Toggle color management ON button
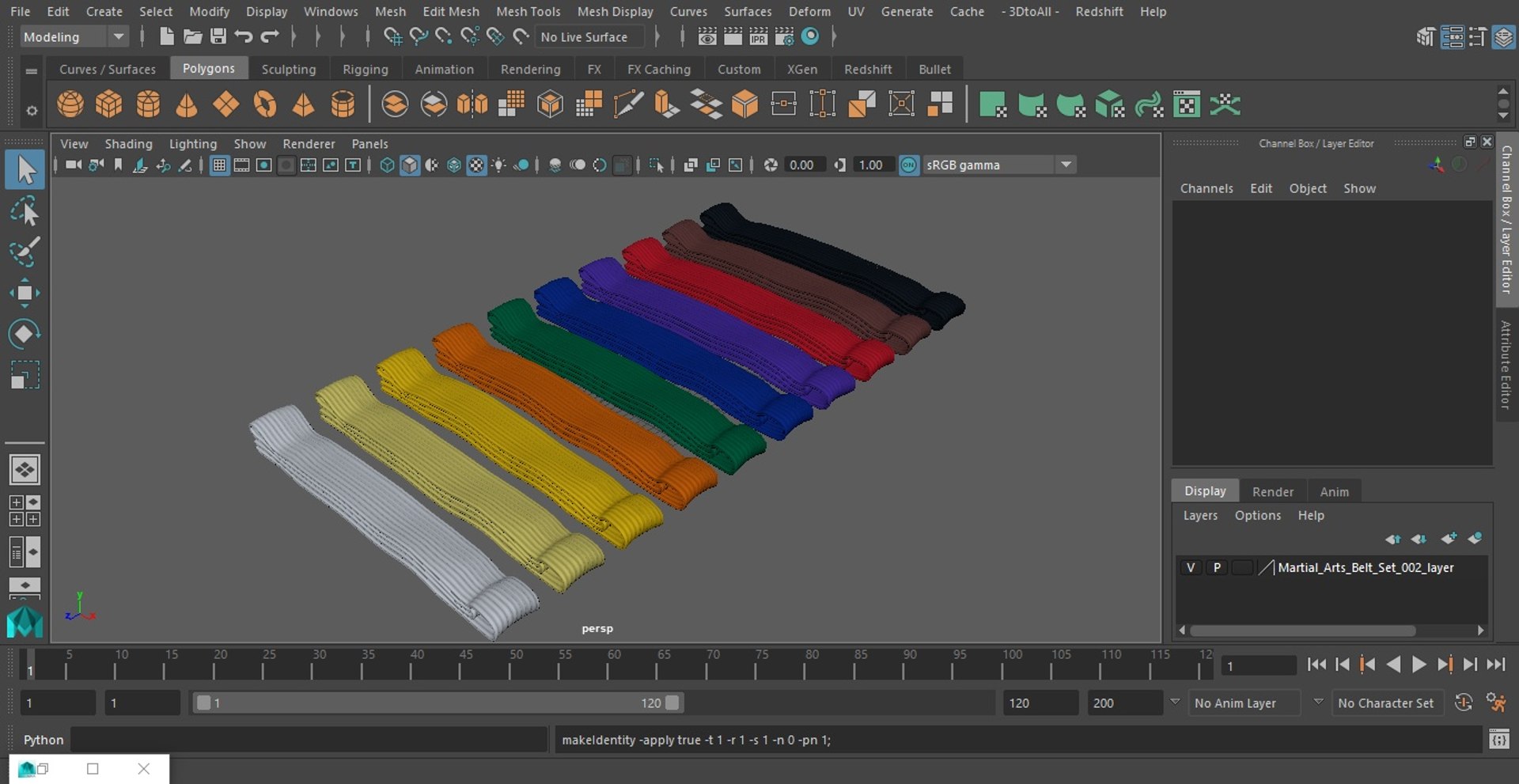The height and width of the screenshot is (784, 1519). click(x=909, y=165)
